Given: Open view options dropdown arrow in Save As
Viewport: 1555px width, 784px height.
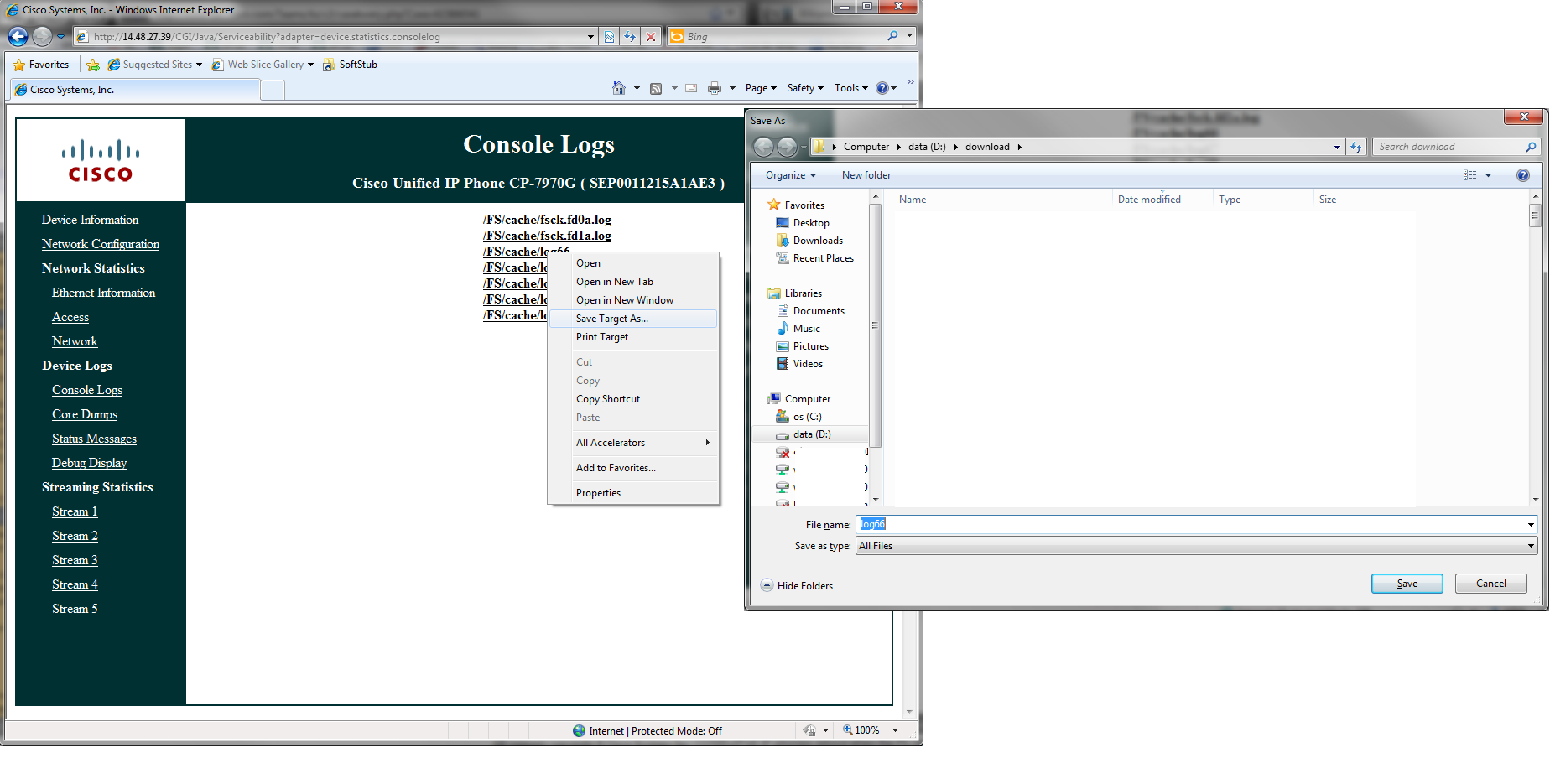Looking at the screenshot, I should (x=1489, y=175).
